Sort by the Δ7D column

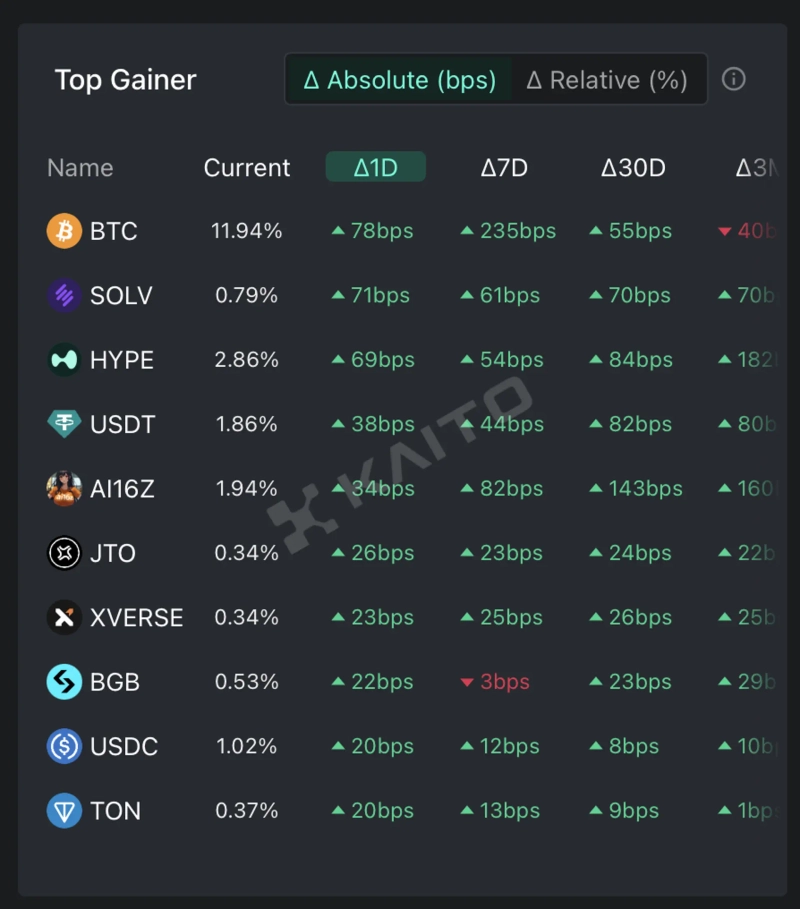pyautogui.click(x=504, y=167)
